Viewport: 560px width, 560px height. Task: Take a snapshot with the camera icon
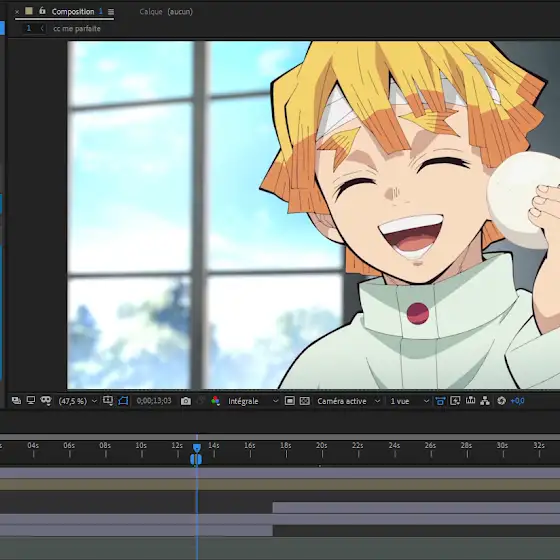pyautogui.click(x=186, y=401)
